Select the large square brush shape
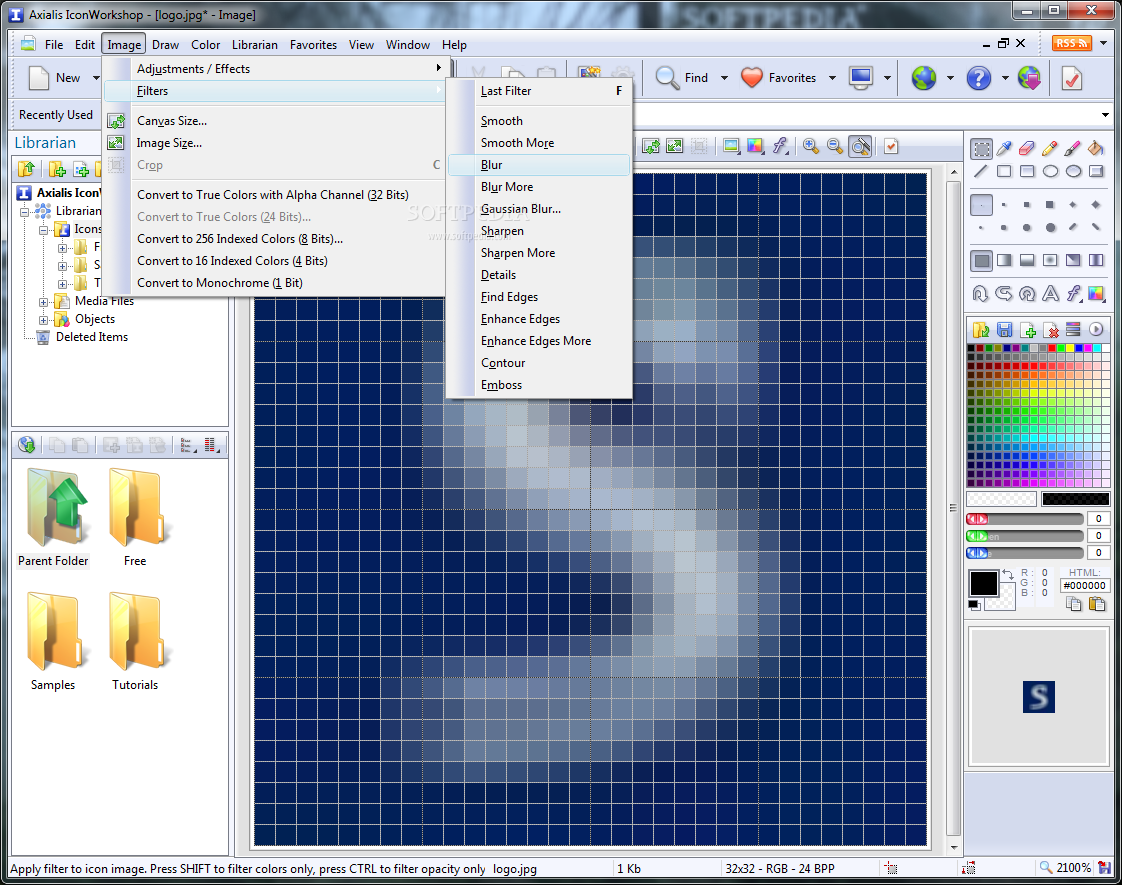The image size is (1122, 885). [1050, 205]
